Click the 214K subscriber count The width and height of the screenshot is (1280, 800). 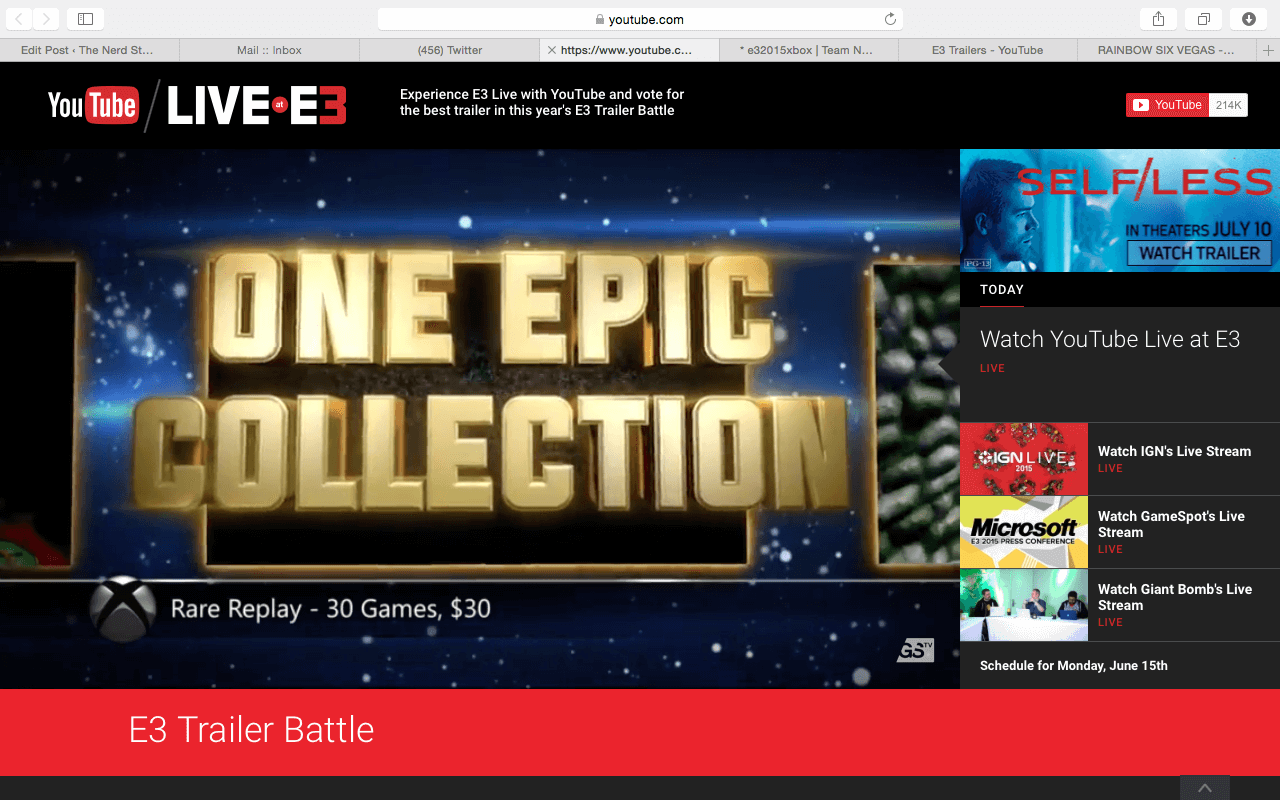tap(1228, 105)
